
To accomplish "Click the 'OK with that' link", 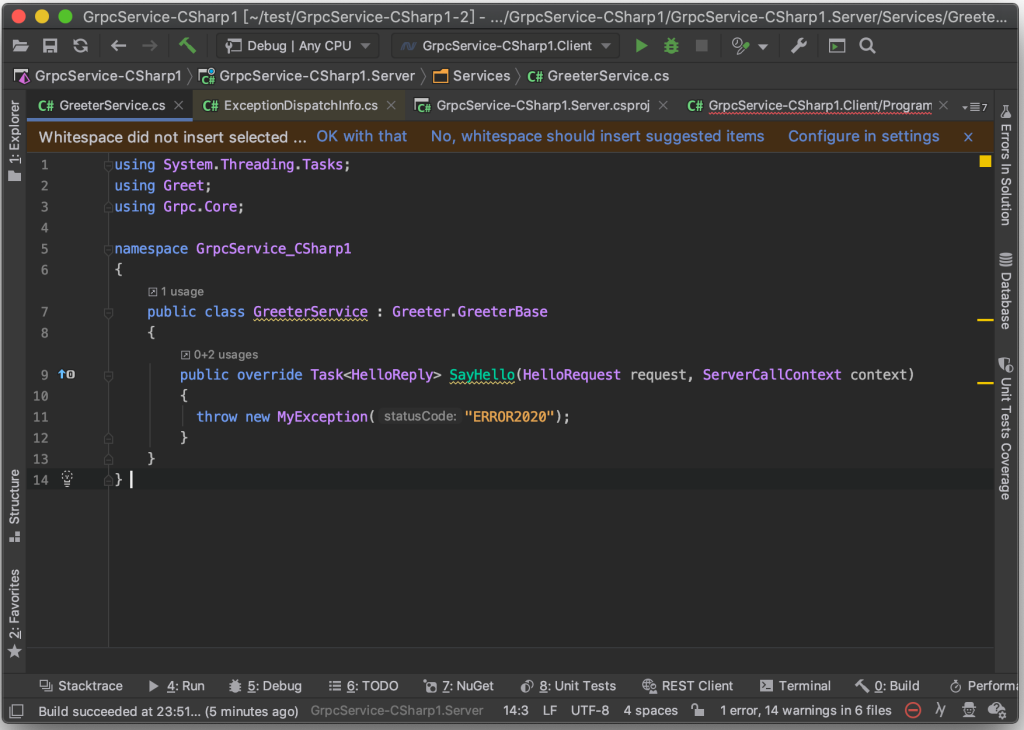I will tap(362, 136).
